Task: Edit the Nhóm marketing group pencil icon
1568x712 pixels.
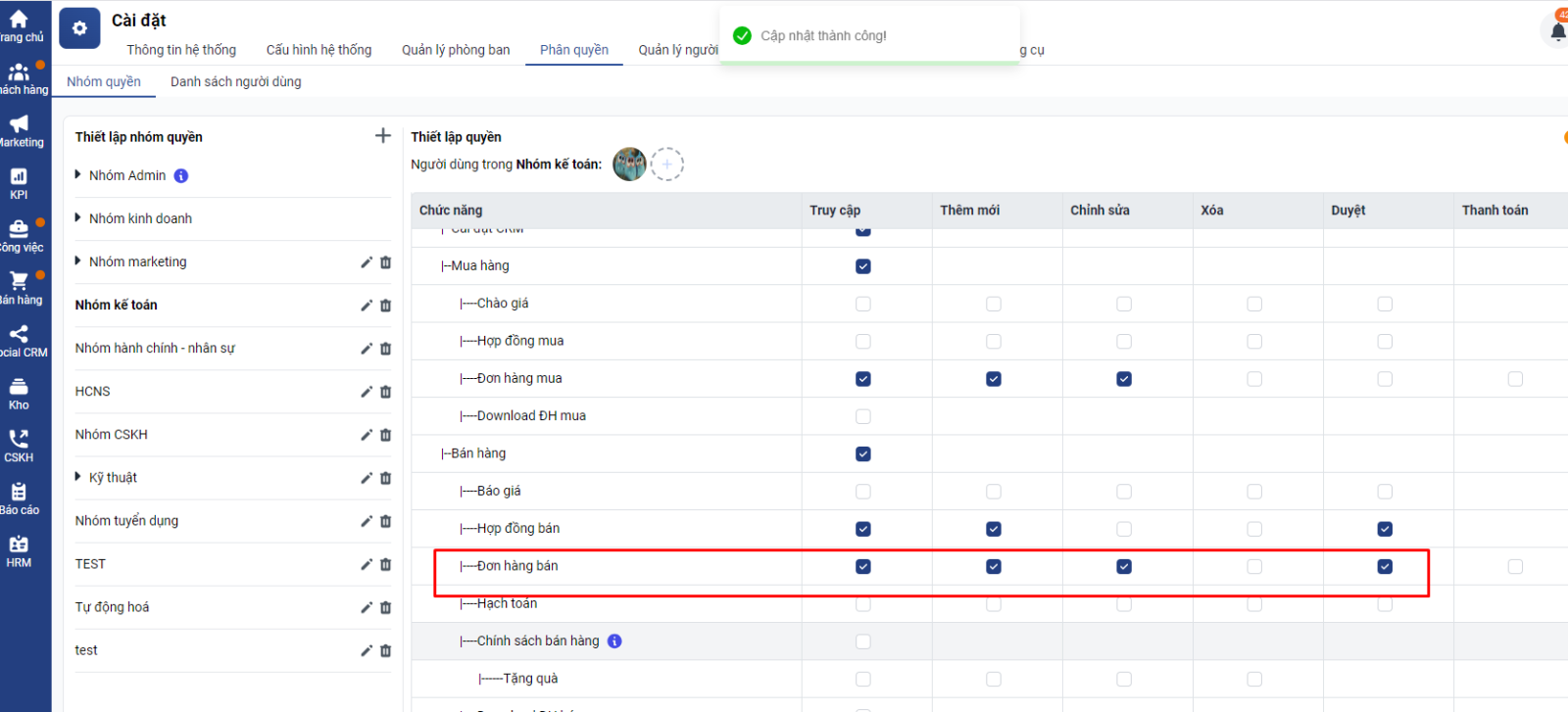Action: 367,262
